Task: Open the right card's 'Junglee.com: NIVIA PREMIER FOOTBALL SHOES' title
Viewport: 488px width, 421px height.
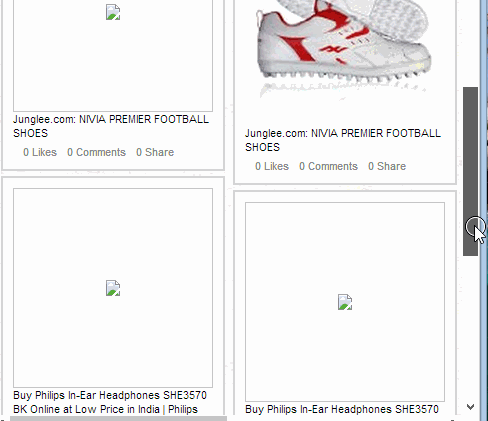Action: 343,140
